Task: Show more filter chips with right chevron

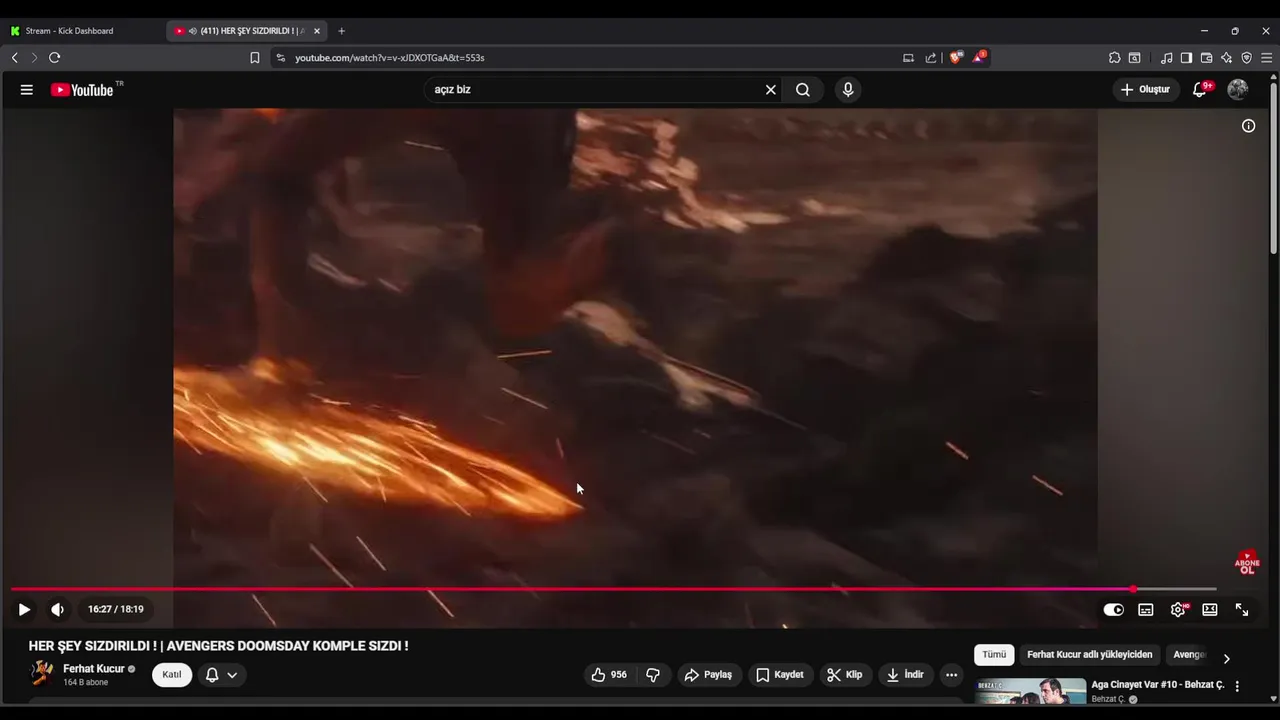Action: tap(1226, 658)
